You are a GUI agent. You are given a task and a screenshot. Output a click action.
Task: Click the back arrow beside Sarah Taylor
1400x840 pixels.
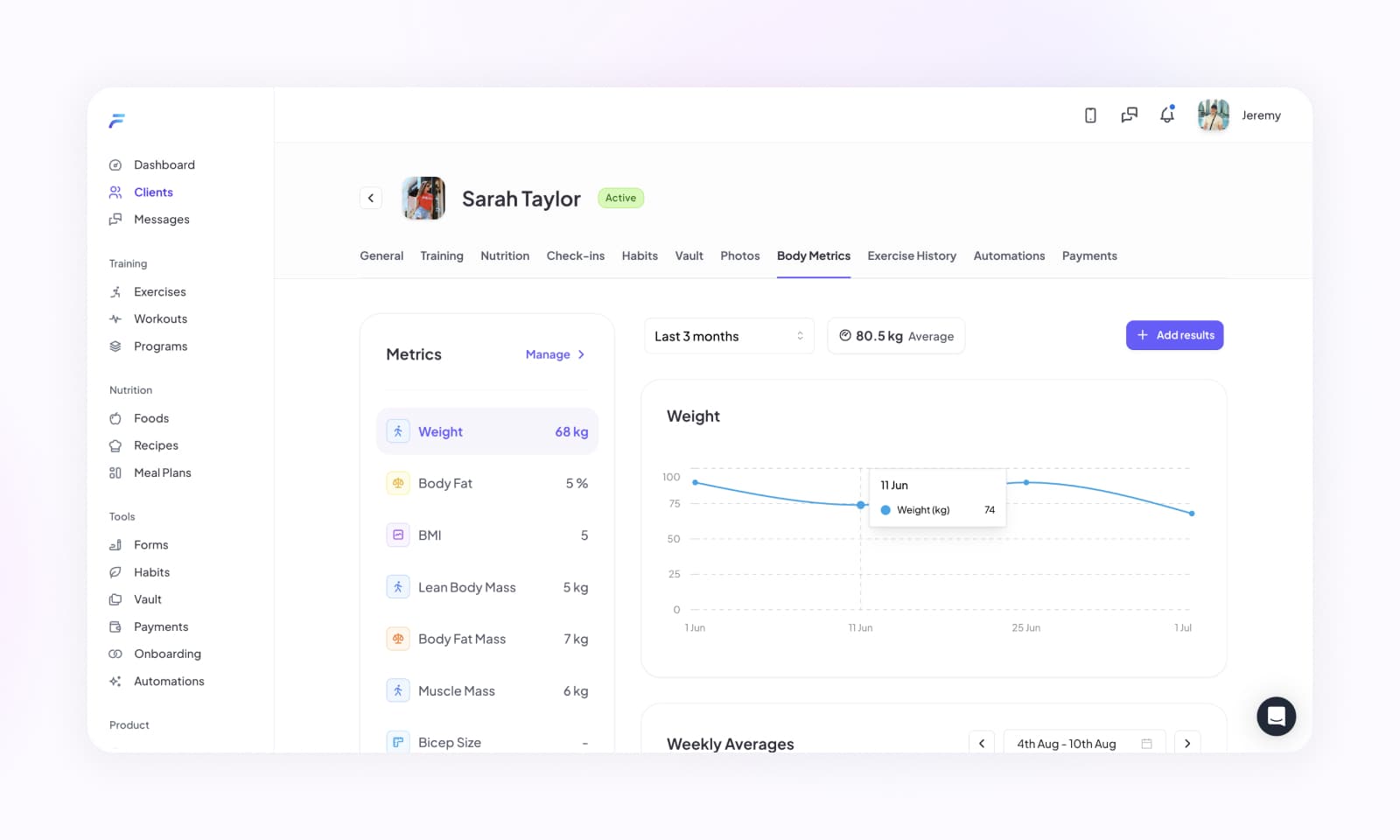[x=371, y=198]
